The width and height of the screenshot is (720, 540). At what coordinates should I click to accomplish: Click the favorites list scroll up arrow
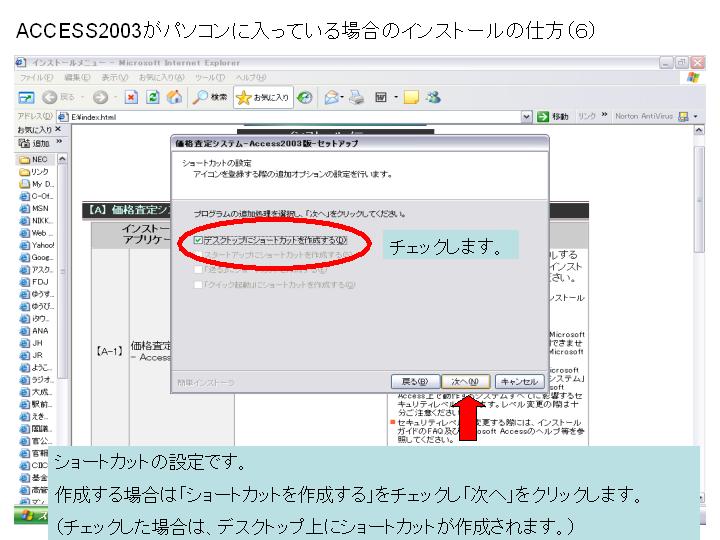(62, 159)
